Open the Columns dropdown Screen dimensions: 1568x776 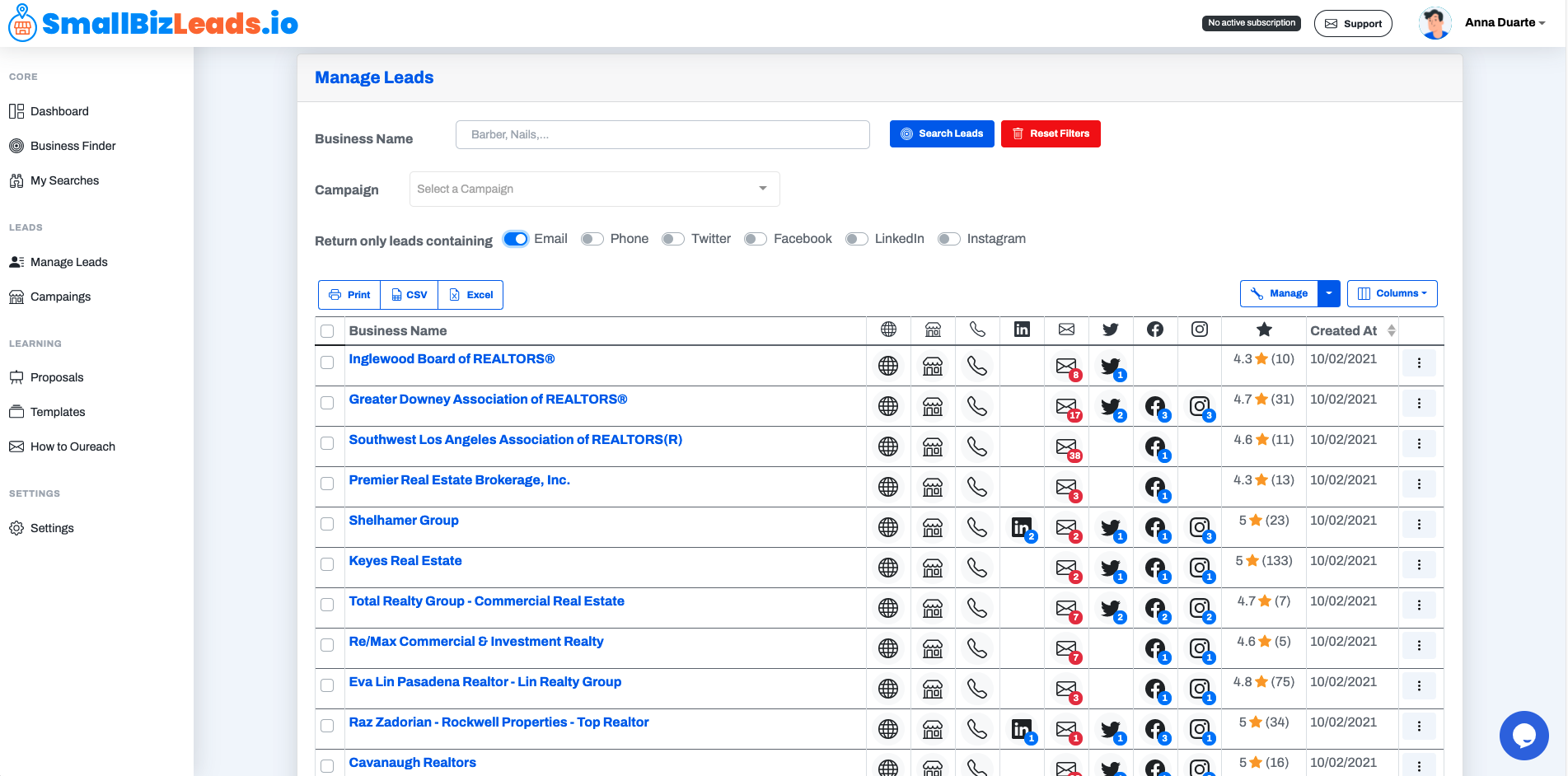(1392, 293)
